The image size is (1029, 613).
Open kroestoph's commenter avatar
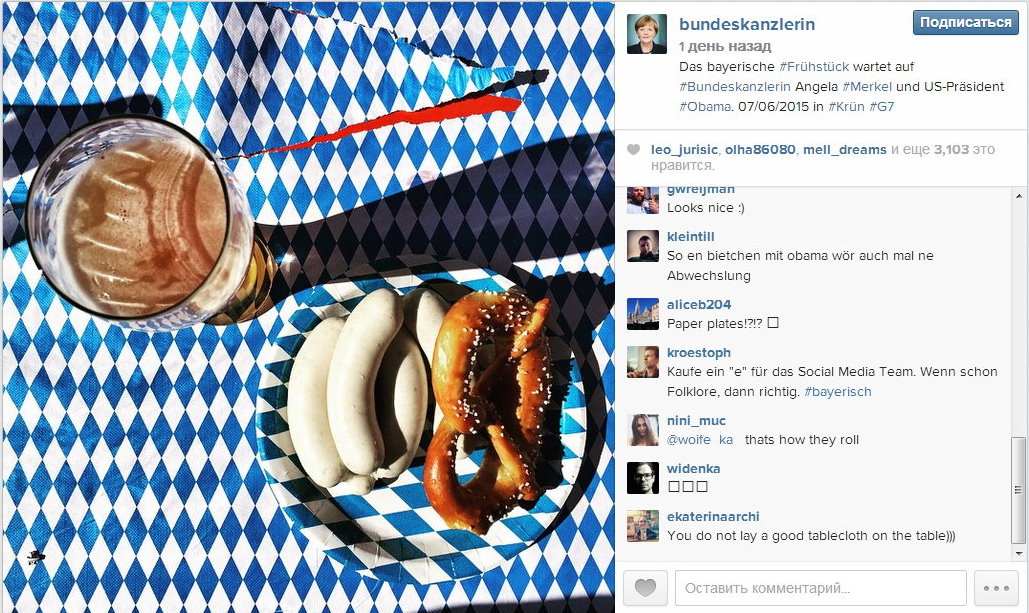coord(643,362)
